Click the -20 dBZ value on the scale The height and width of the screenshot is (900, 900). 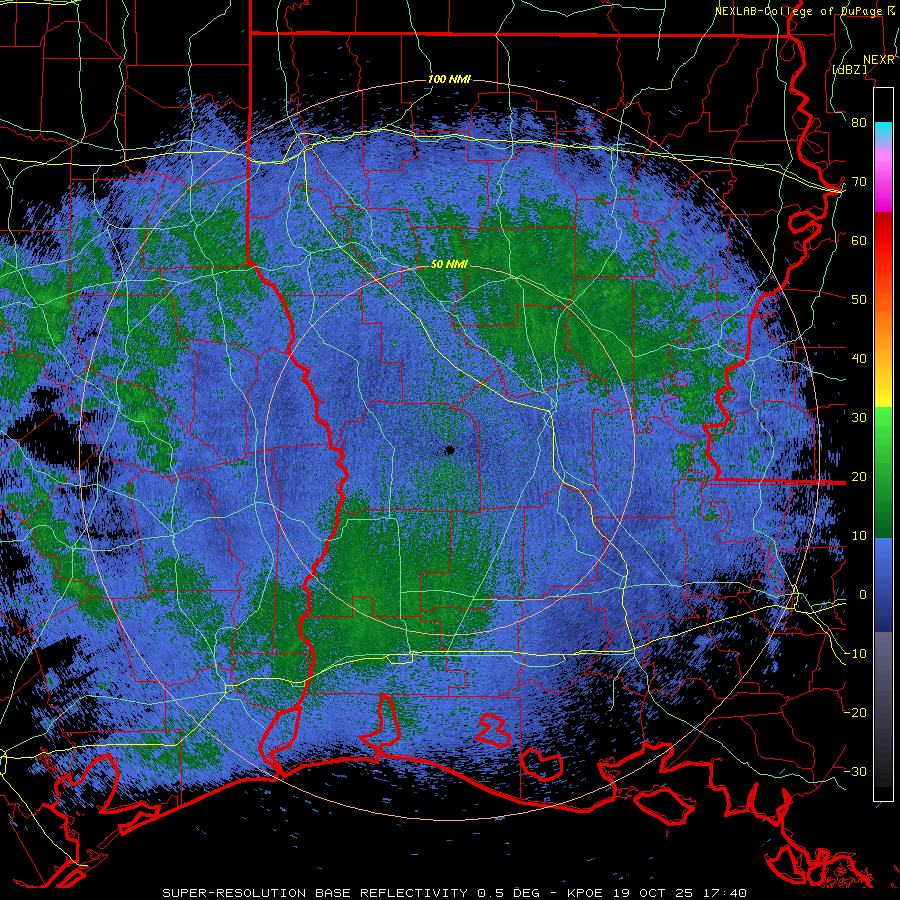pyautogui.click(x=856, y=712)
